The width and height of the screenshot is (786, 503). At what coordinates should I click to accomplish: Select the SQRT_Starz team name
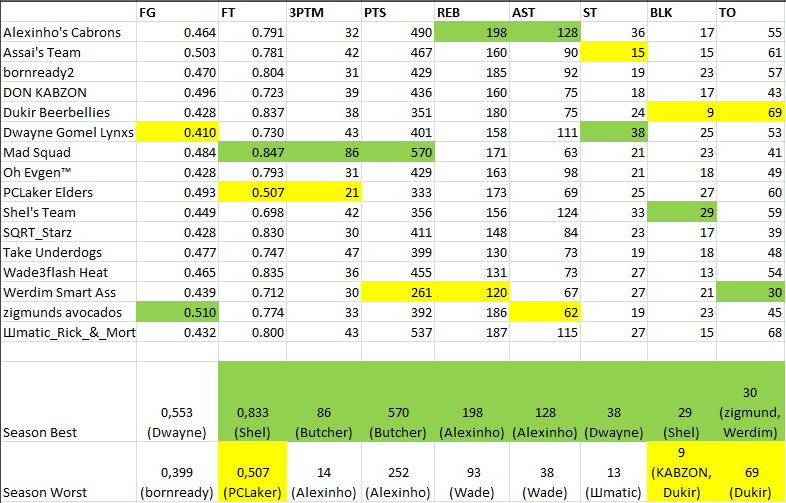click(x=69, y=232)
